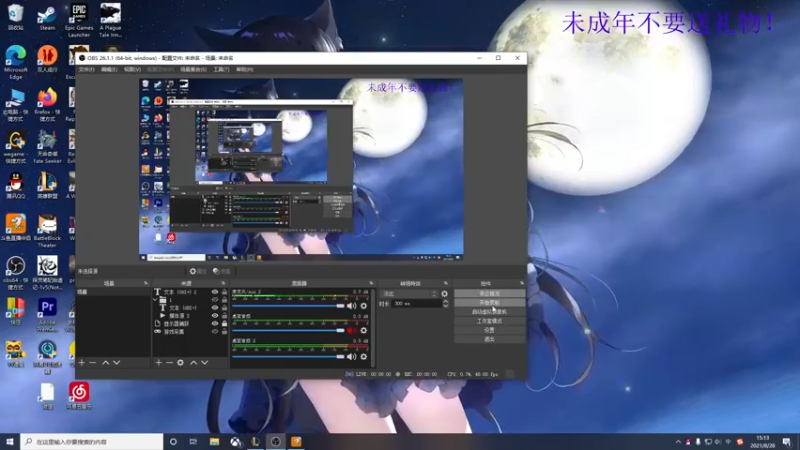800x450 pixels.
Task: Select the Media Source 2 row
Action: (x=190, y=316)
